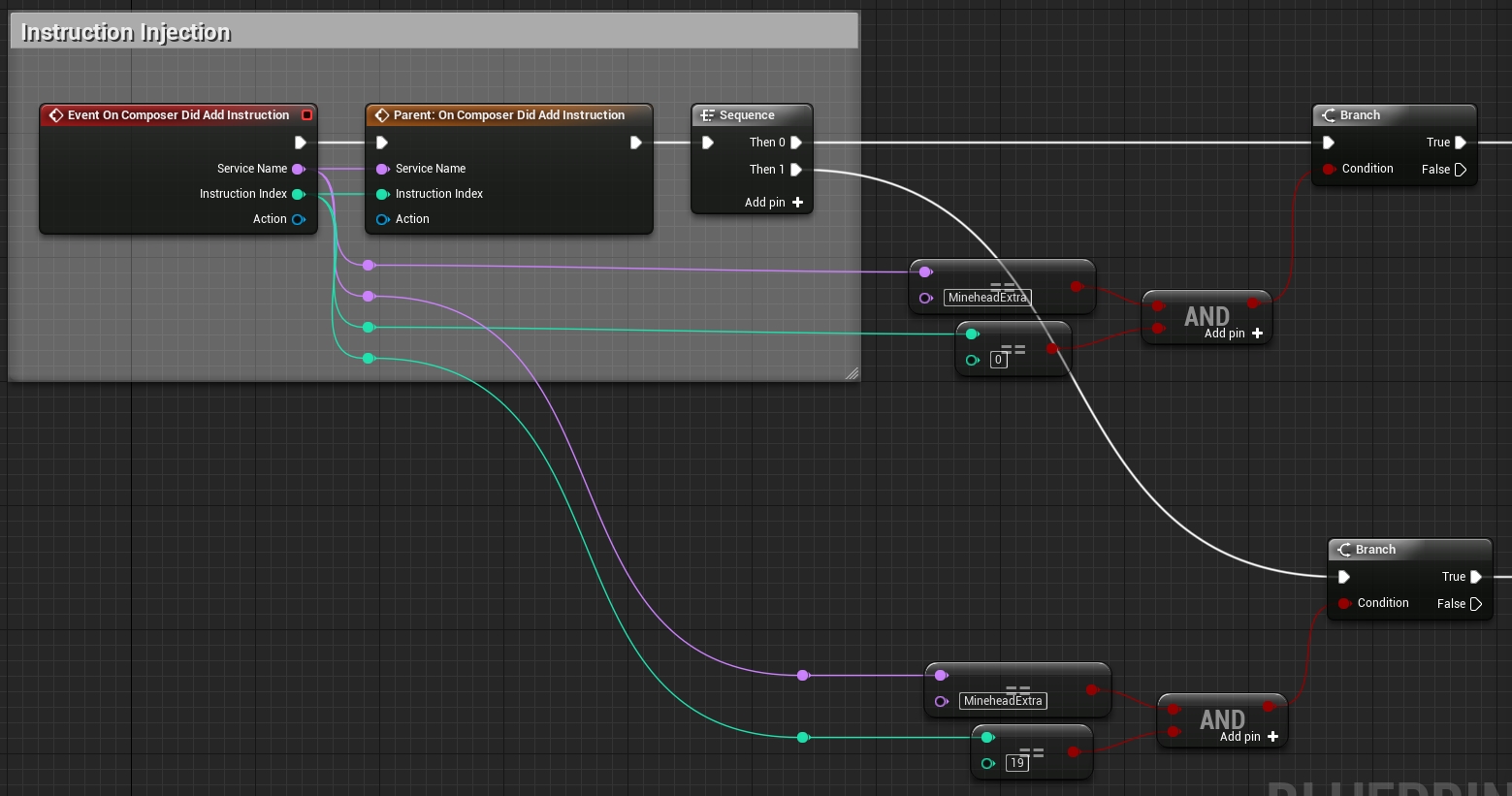Click the equals icon on the lower MineheadExtra node
The width and height of the screenshot is (1512, 796).
click(x=1017, y=686)
